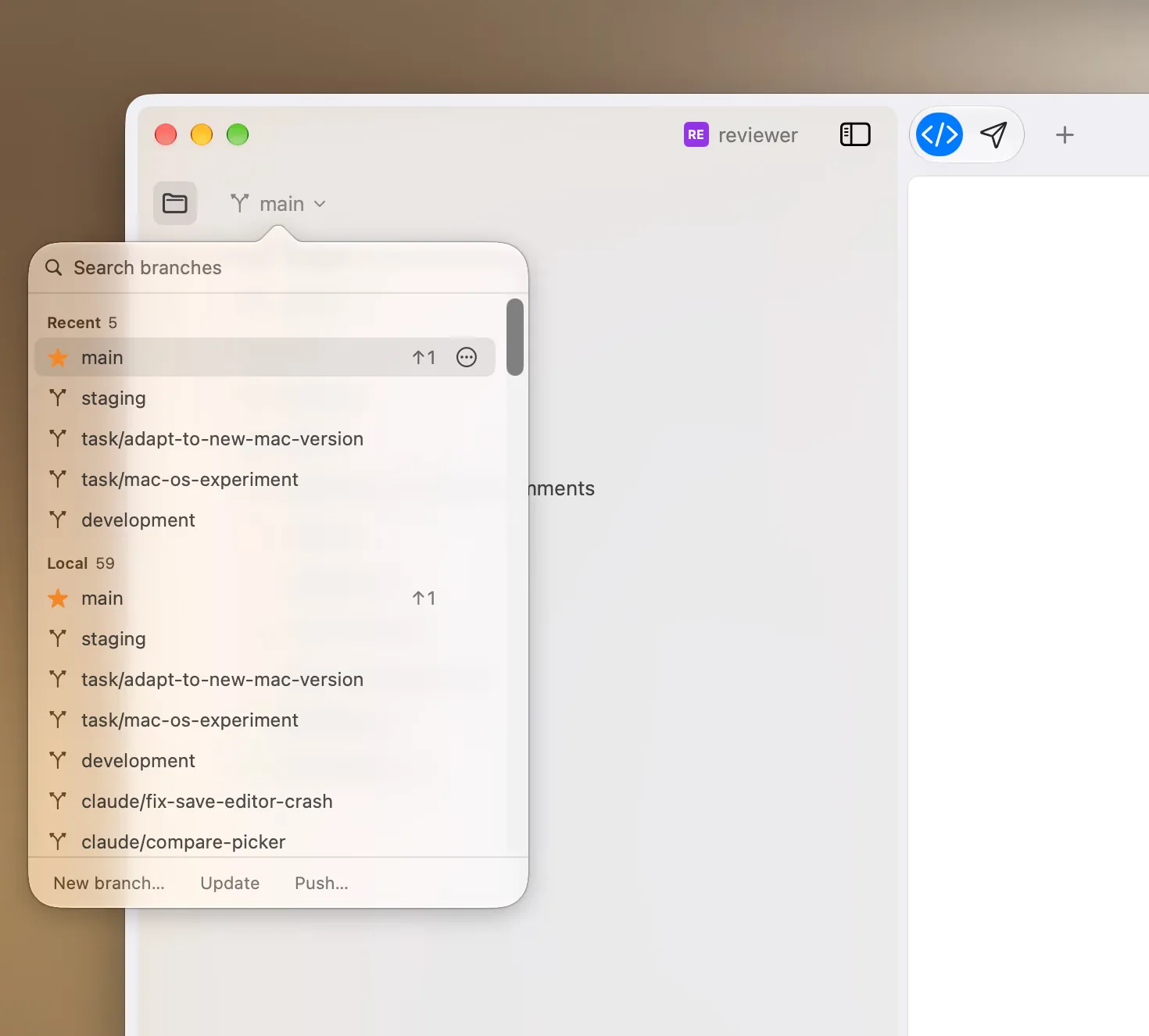This screenshot has height=1036, width=1149.
Task: Open more options for Recent main branch
Action: click(467, 357)
